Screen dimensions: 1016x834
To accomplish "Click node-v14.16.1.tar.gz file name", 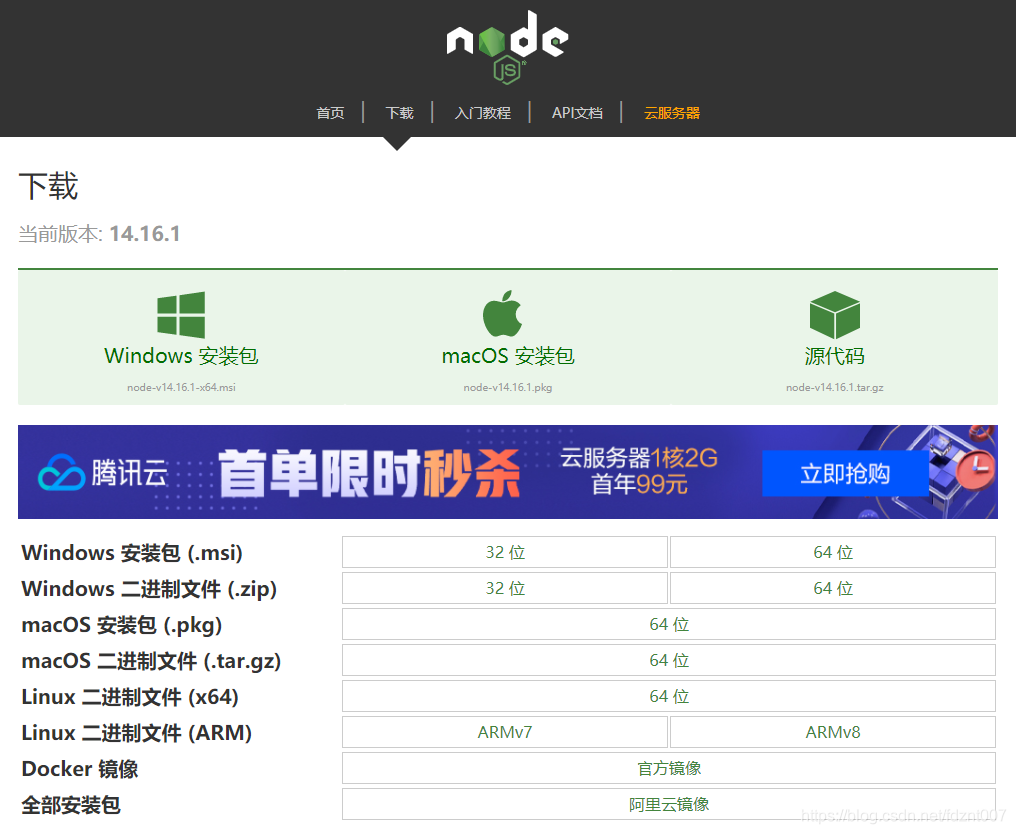I will point(835,388).
